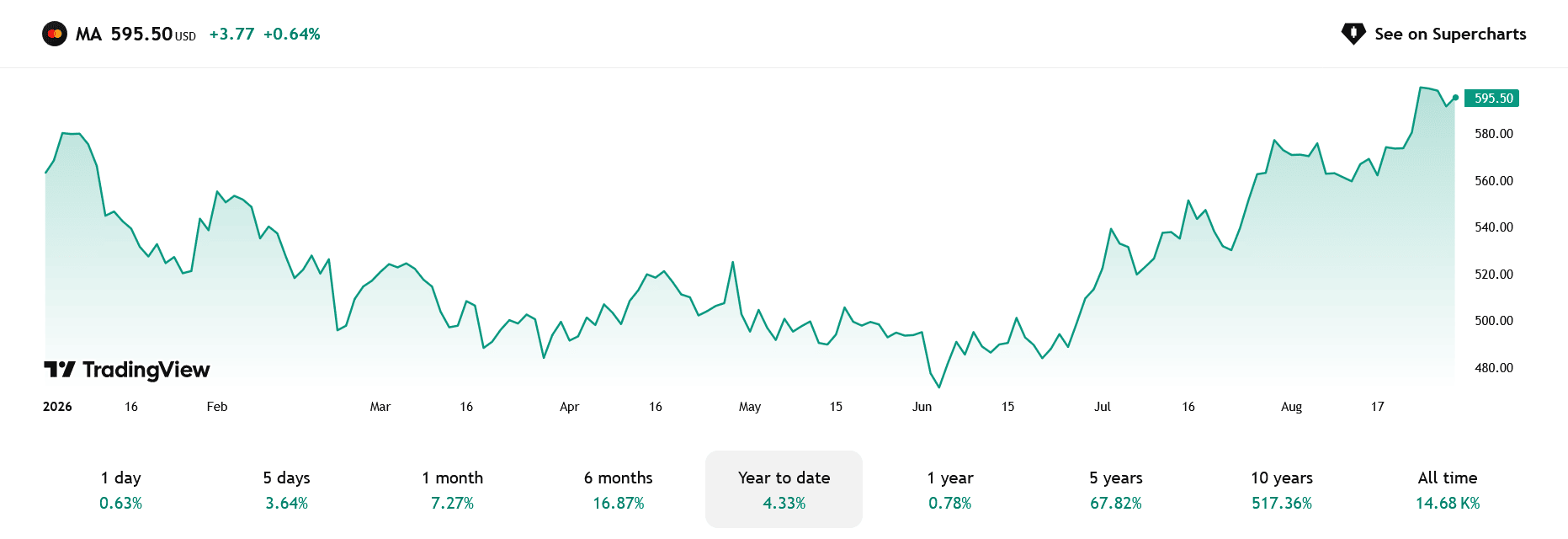Select the 5 days range tab
The image size is (1568, 539).
pos(287,489)
